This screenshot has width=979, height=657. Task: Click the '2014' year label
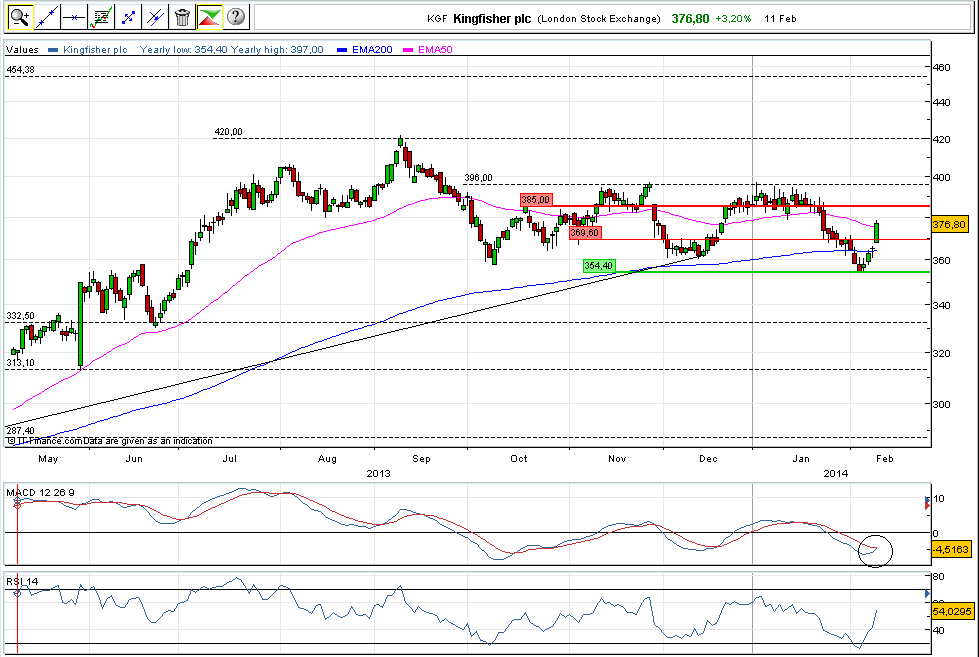coord(836,473)
